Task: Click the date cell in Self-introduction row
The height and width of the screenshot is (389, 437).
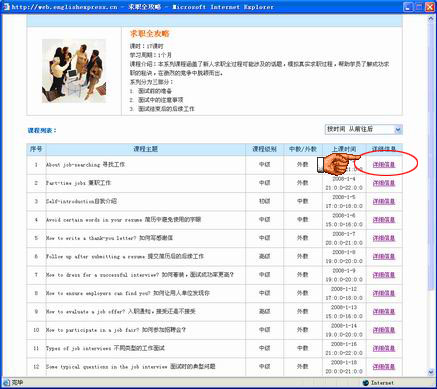Action: tap(344, 202)
